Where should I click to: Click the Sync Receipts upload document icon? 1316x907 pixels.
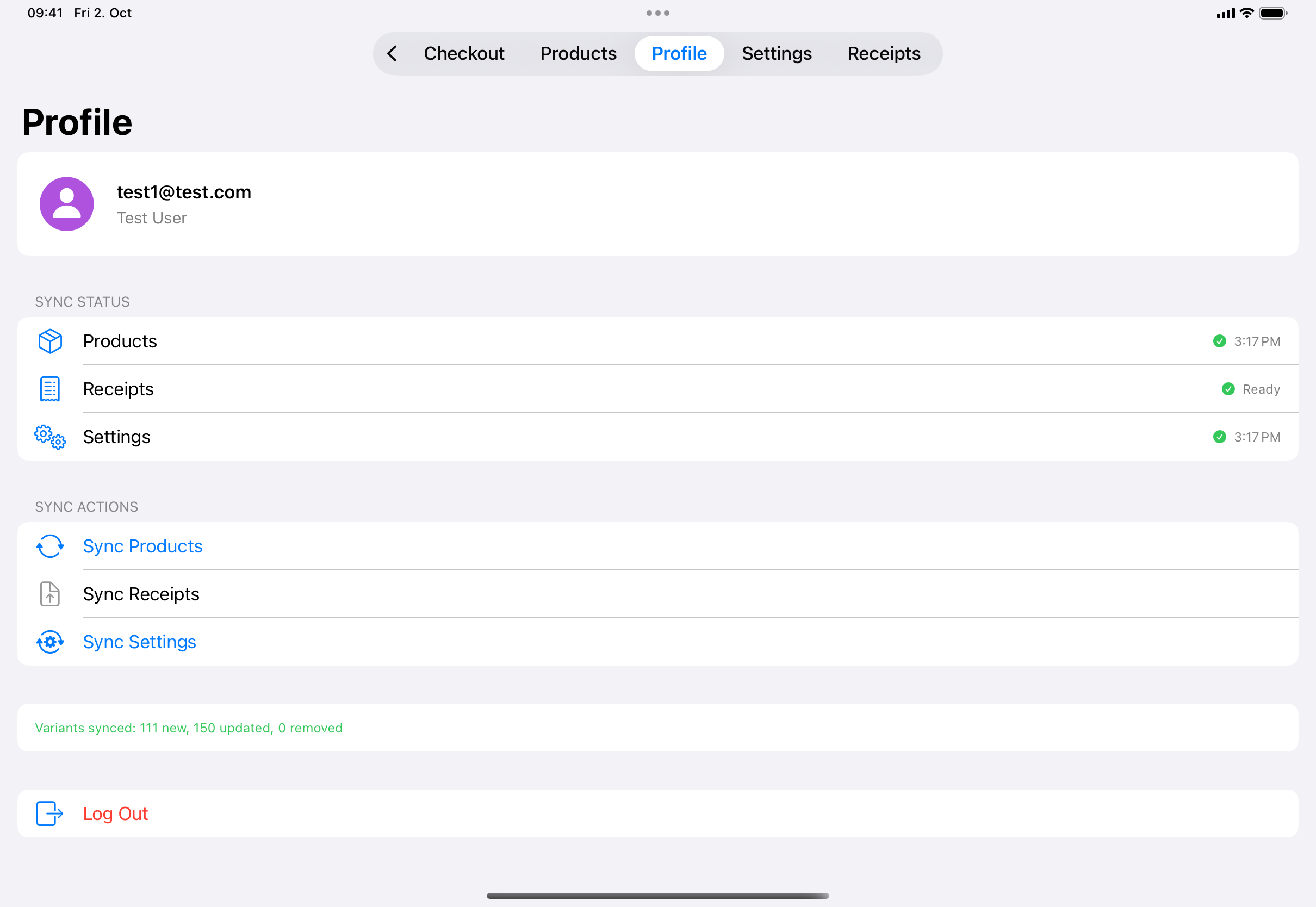tap(50, 594)
